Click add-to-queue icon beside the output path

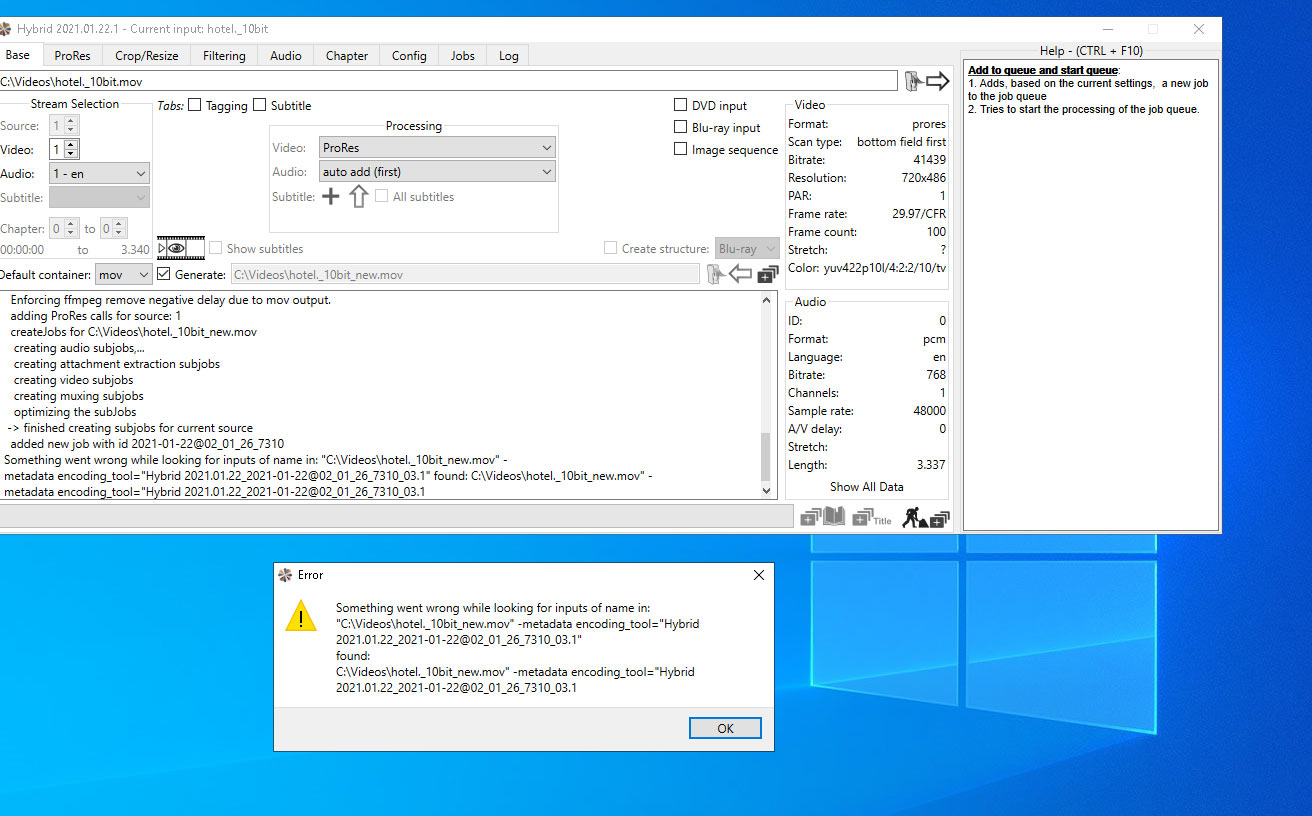(x=768, y=274)
